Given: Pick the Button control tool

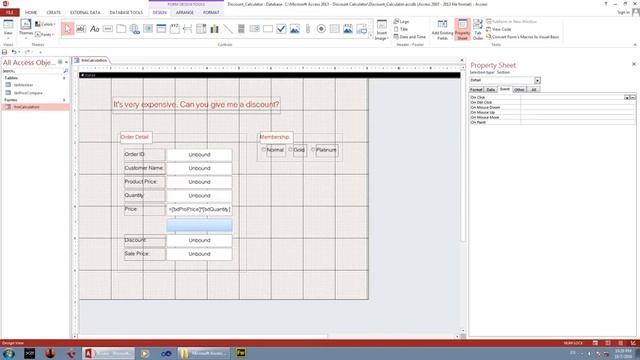Looking at the screenshot, I should click(108, 29).
